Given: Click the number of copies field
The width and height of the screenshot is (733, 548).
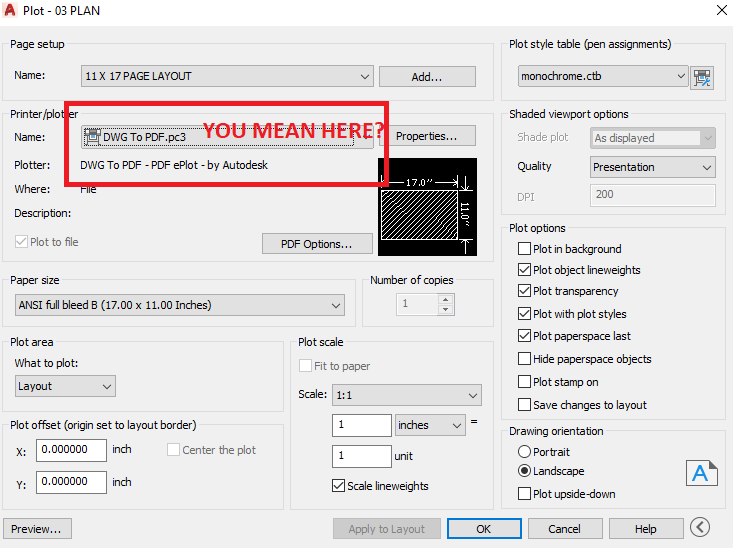Looking at the screenshot, I should click(417, 304).
